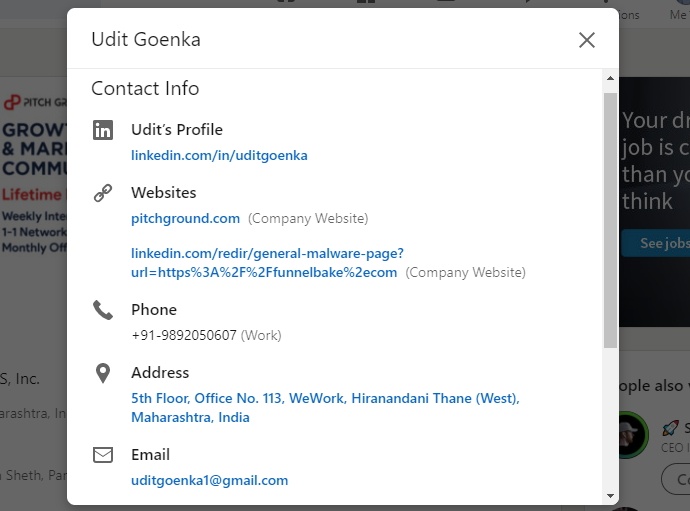Click the Address section label
The image size is (690, 511).
point(160,373)
